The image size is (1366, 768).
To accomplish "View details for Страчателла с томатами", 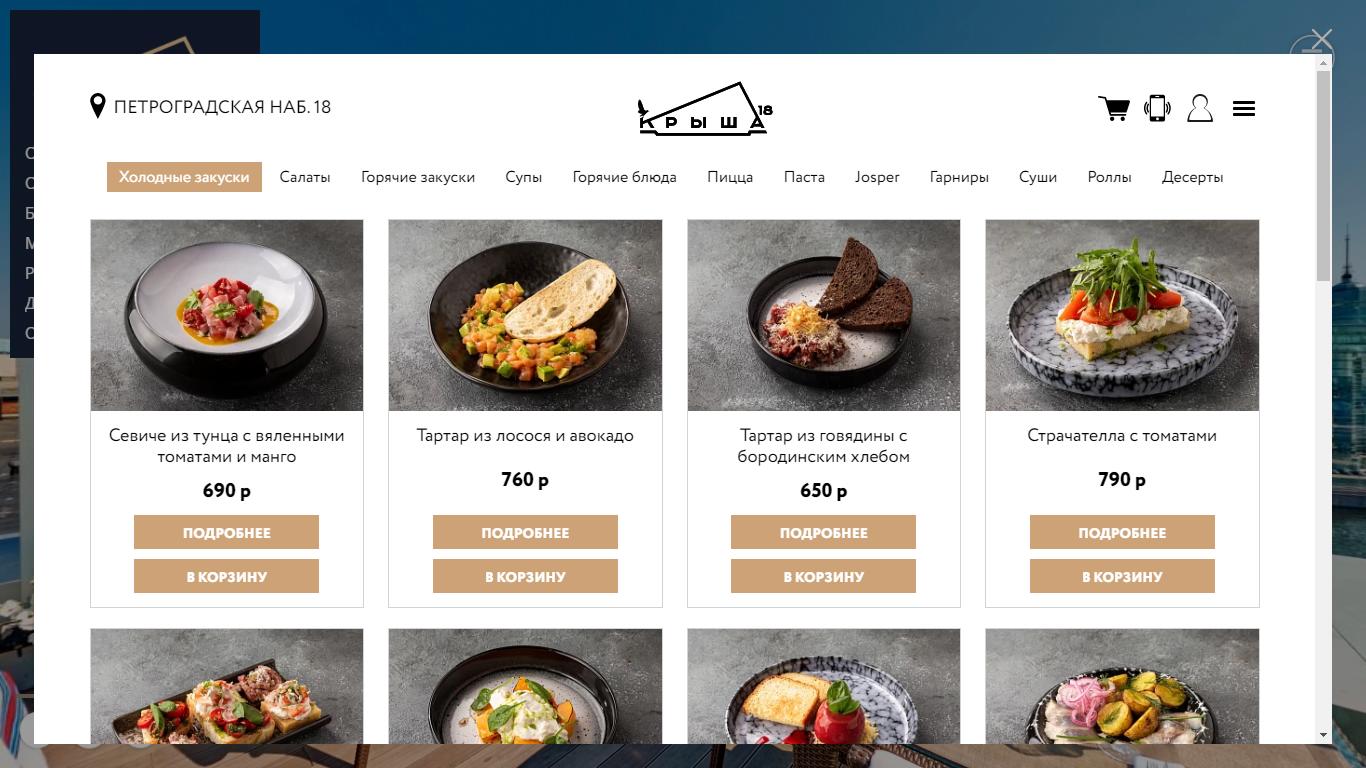I will (x=1122, y=532).
